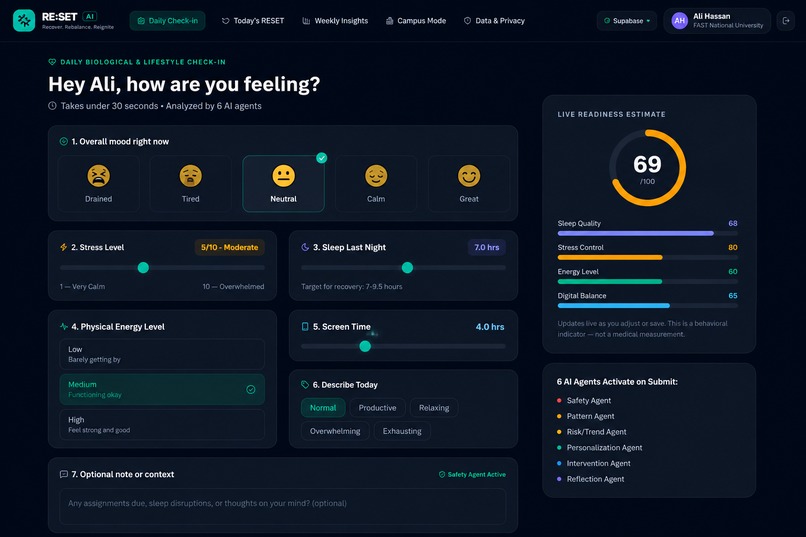Open the Campus Mode tab
This screenshot has height=537, width=806.
coord(416,21)
